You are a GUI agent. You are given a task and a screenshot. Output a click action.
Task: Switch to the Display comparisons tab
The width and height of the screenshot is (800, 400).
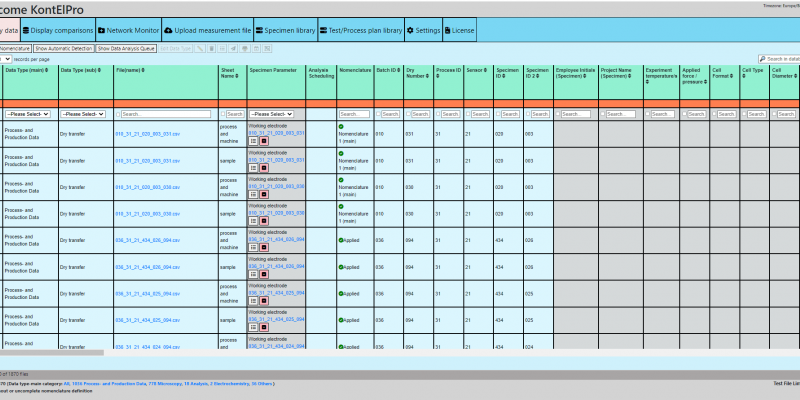tap(60, 31)
